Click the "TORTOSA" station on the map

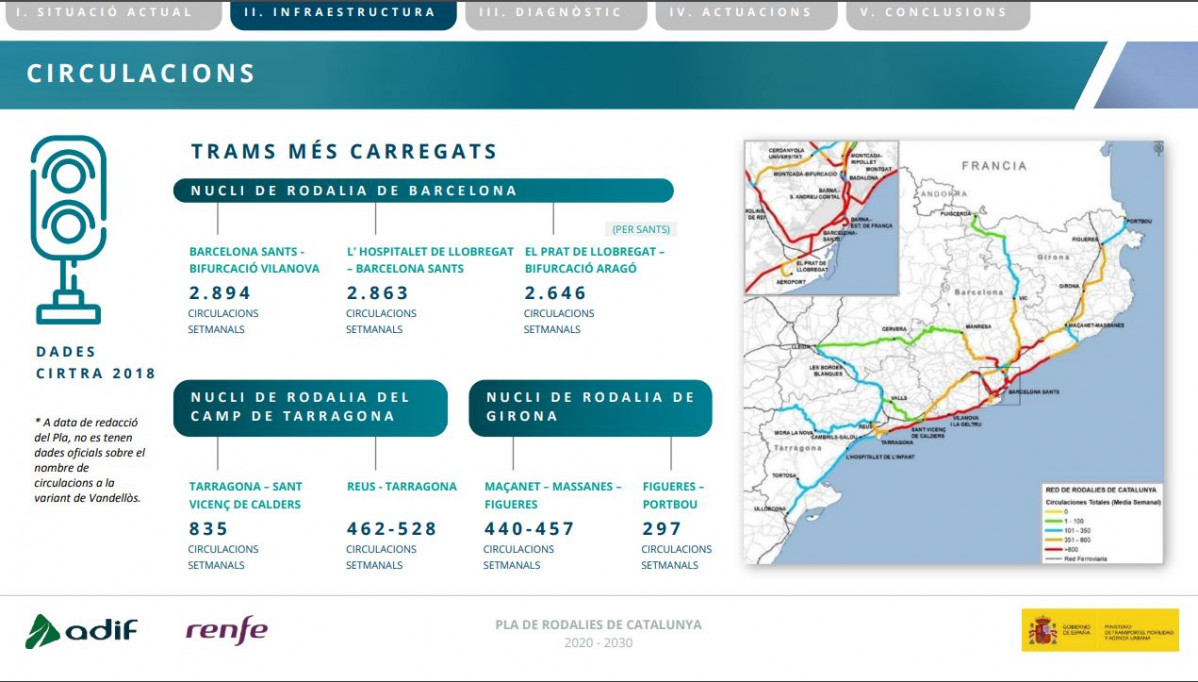click(x=784, y=475)
